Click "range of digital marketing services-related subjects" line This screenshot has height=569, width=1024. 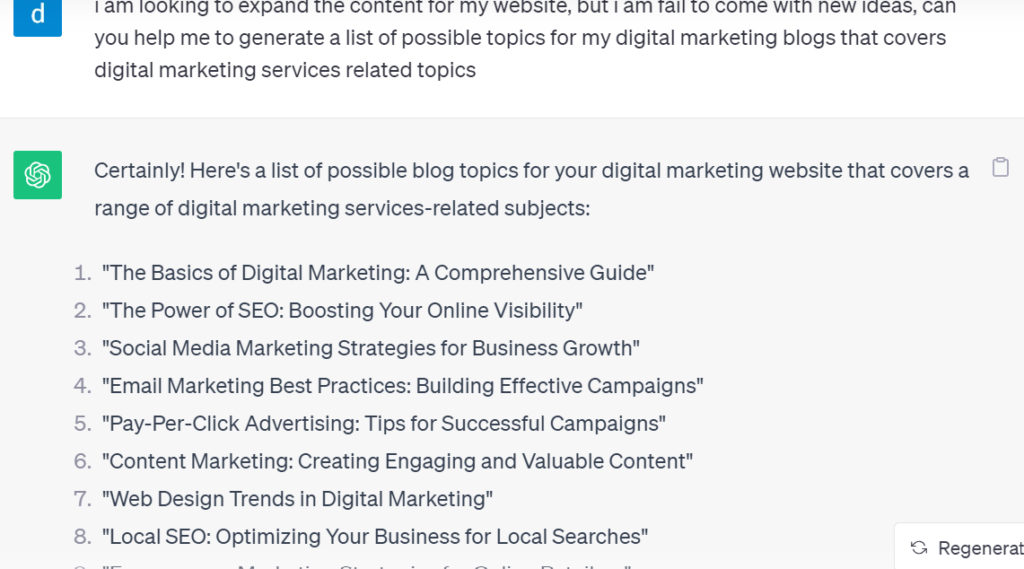click(x=342, y=208)
